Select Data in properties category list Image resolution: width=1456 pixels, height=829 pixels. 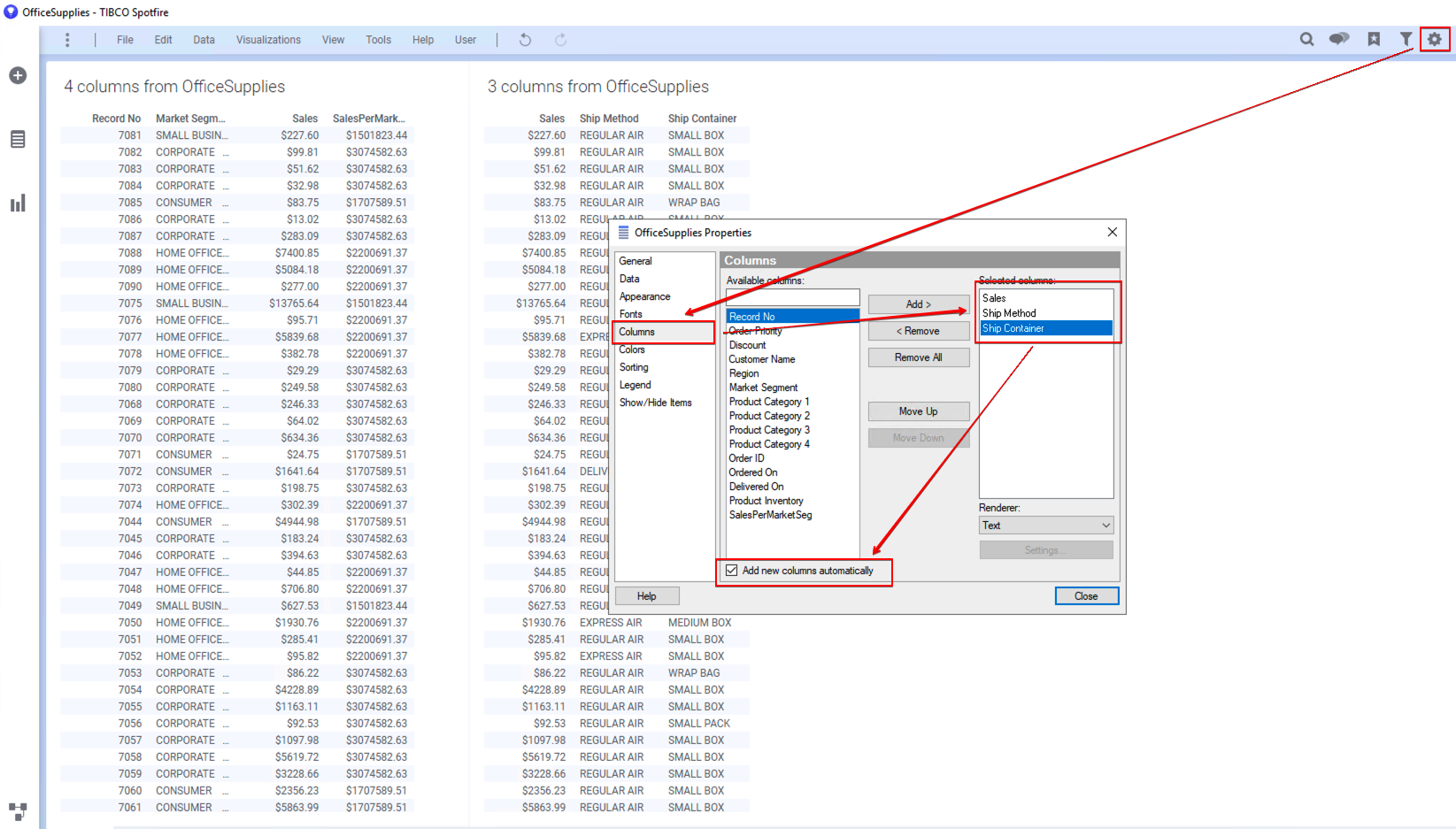(x=629, y=279)
